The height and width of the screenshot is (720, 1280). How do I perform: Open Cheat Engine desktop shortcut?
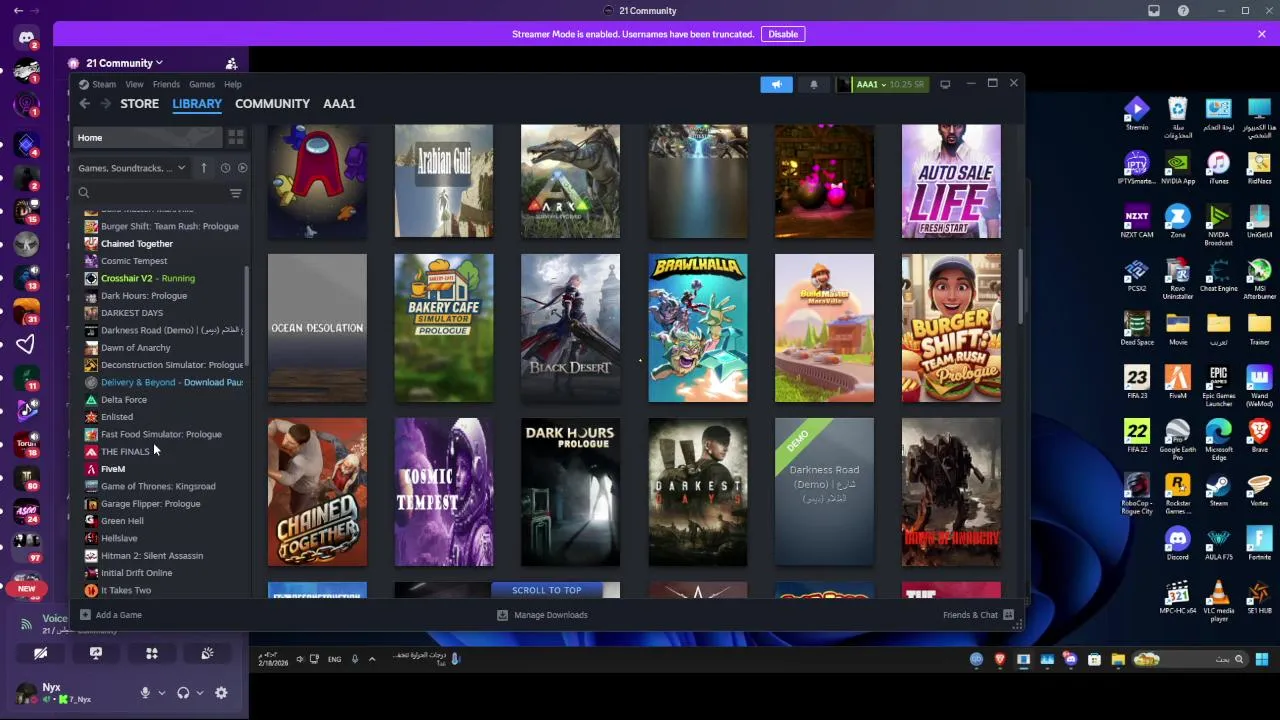(1218, 276)
